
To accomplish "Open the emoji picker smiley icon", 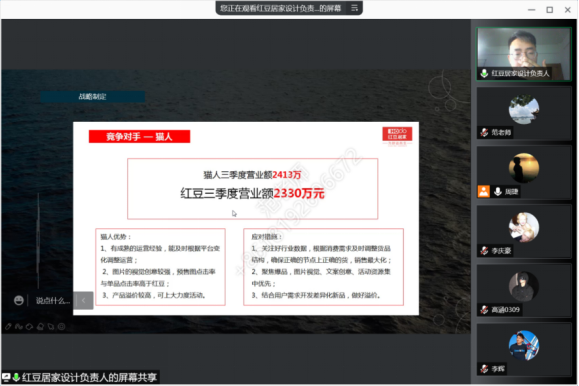I will click(x=18, y=300).
